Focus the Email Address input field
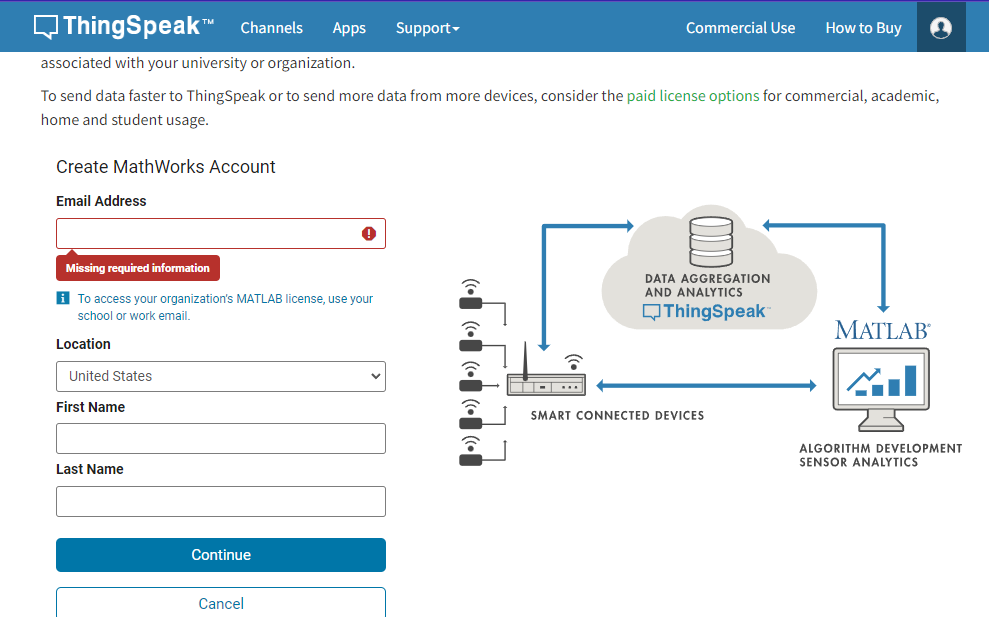 (x=221, y=233)
